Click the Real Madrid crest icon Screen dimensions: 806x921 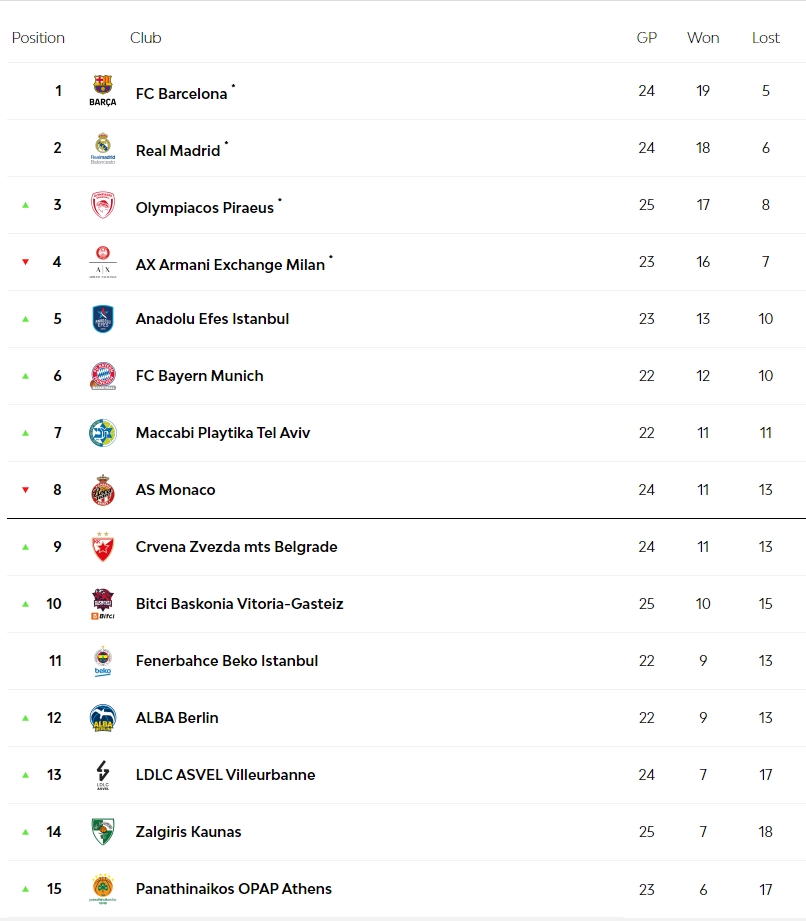(x=103, y=148)
